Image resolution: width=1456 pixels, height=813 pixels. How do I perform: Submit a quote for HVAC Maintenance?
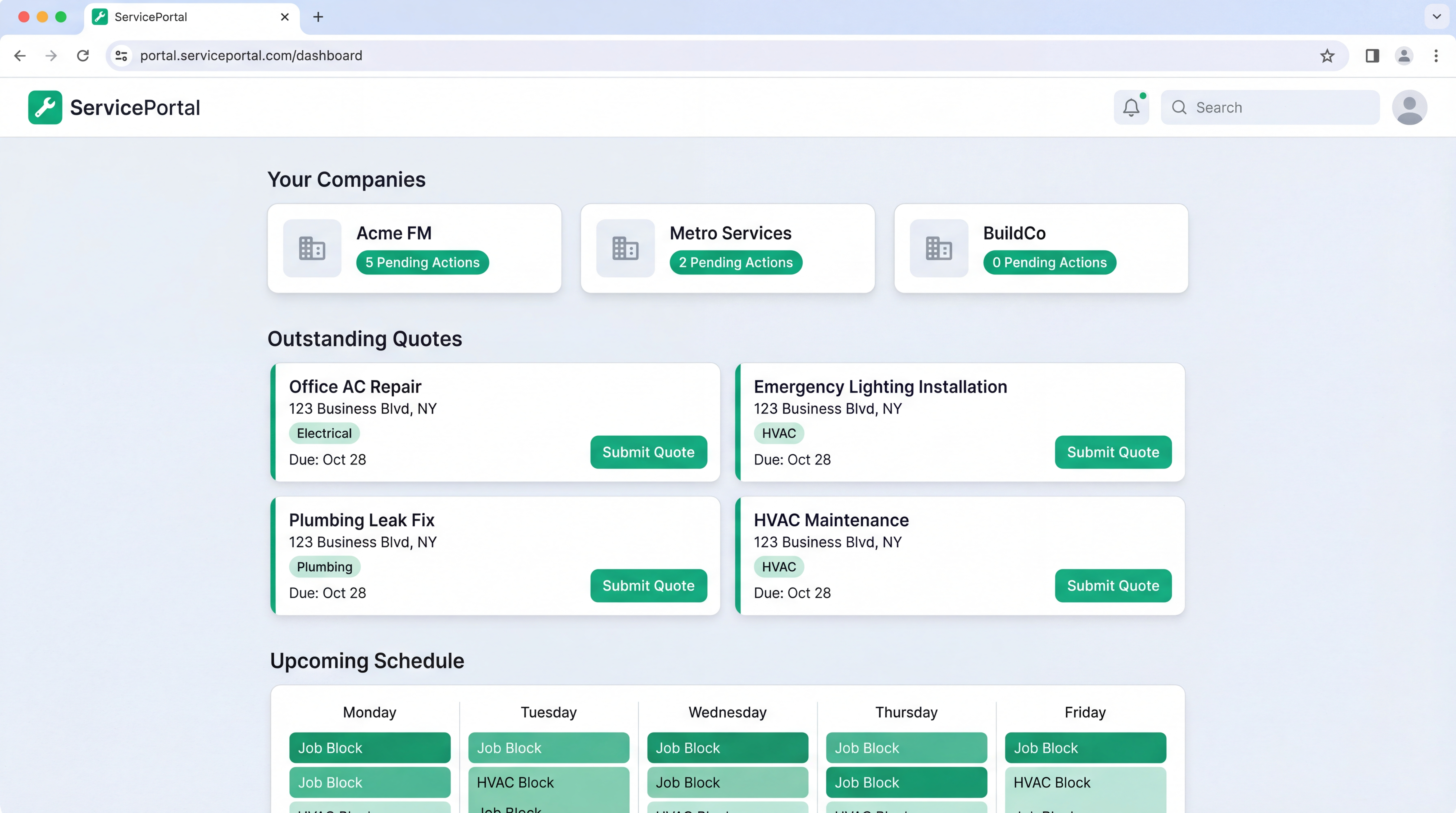pyautogui.click(x=1112, y=585)
